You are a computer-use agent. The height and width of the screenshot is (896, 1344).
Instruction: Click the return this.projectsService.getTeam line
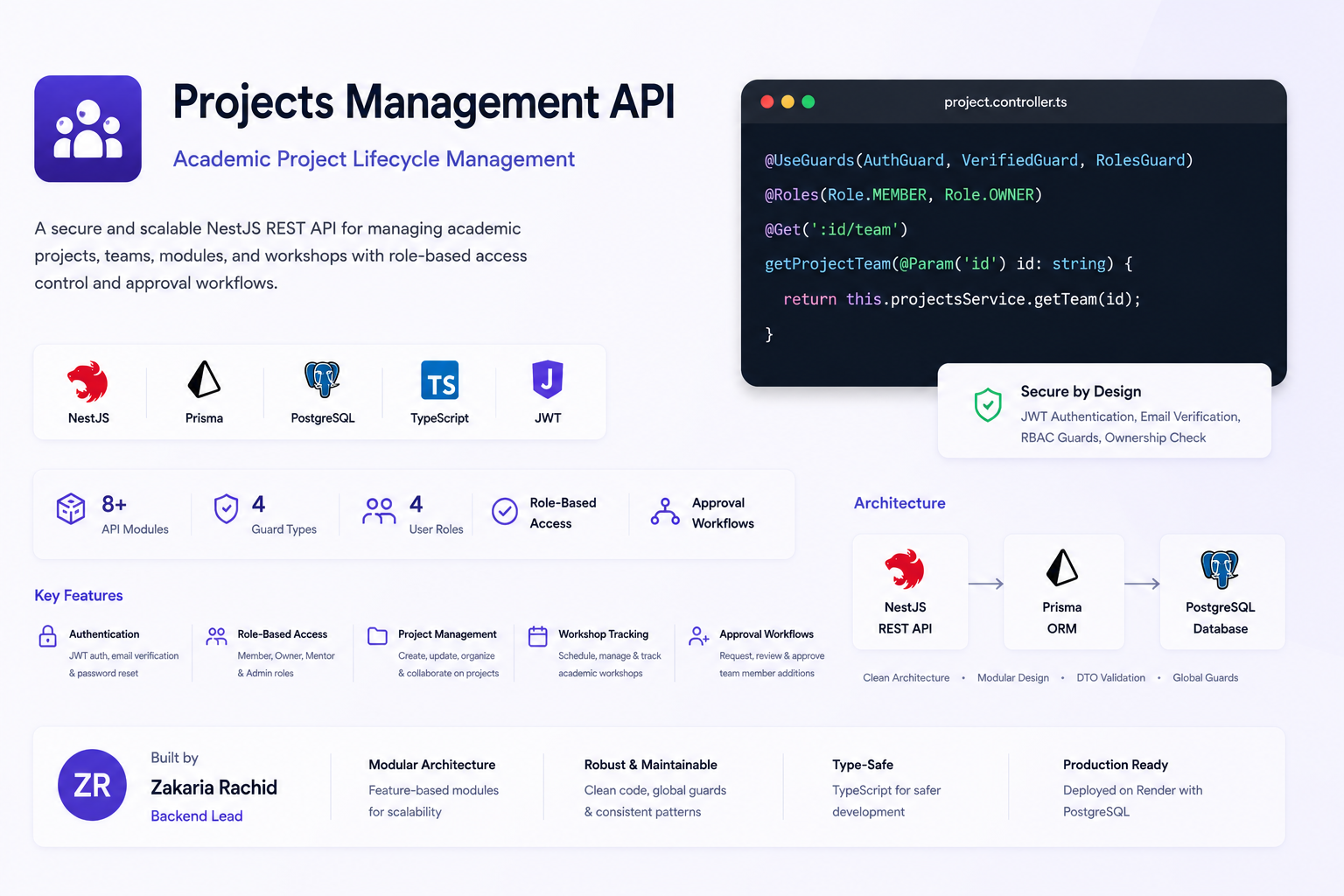pyautogui.click(x=962, y=299)
